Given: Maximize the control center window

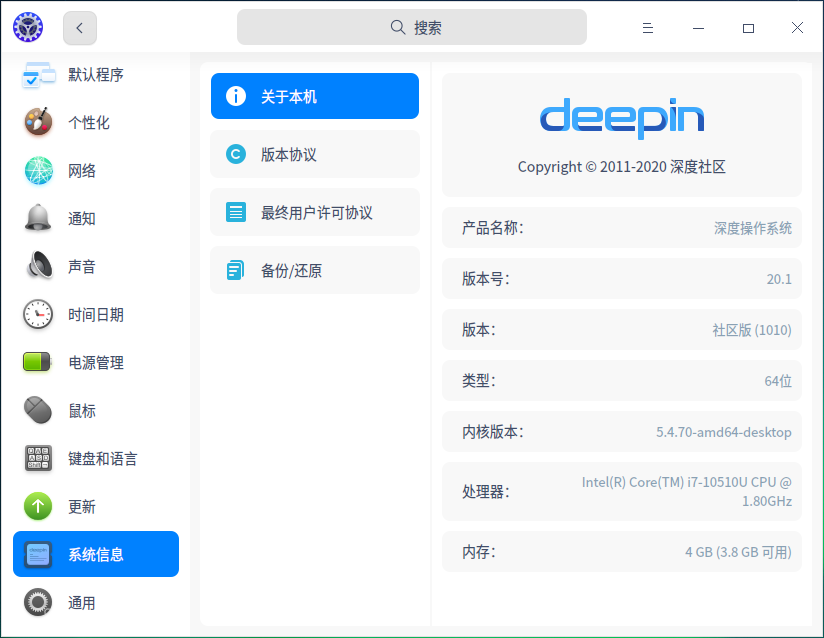Looking at the screenshot, I should (748, 28).
